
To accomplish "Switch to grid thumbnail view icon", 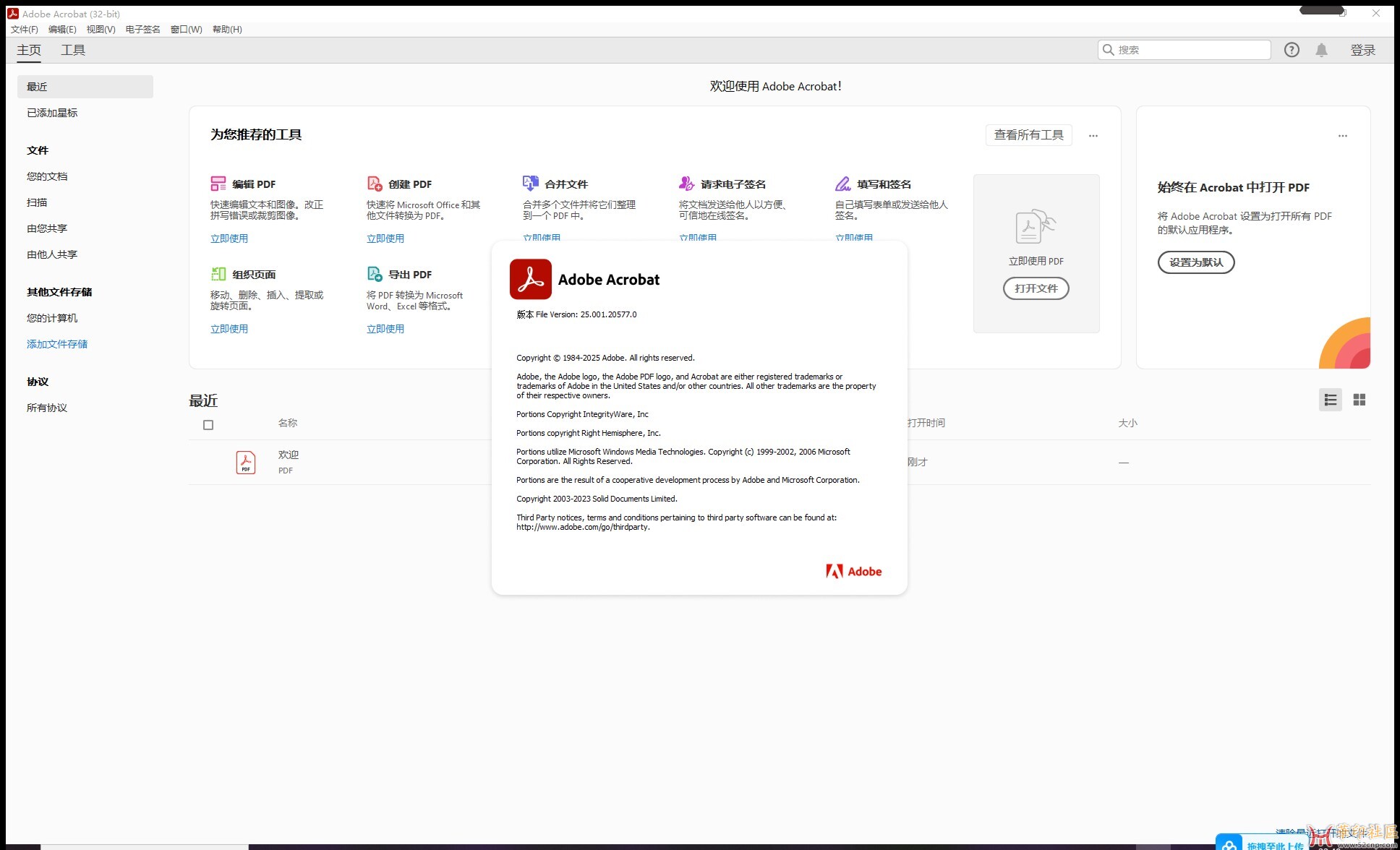I will pyautogui.click(x=1360, y=400).
